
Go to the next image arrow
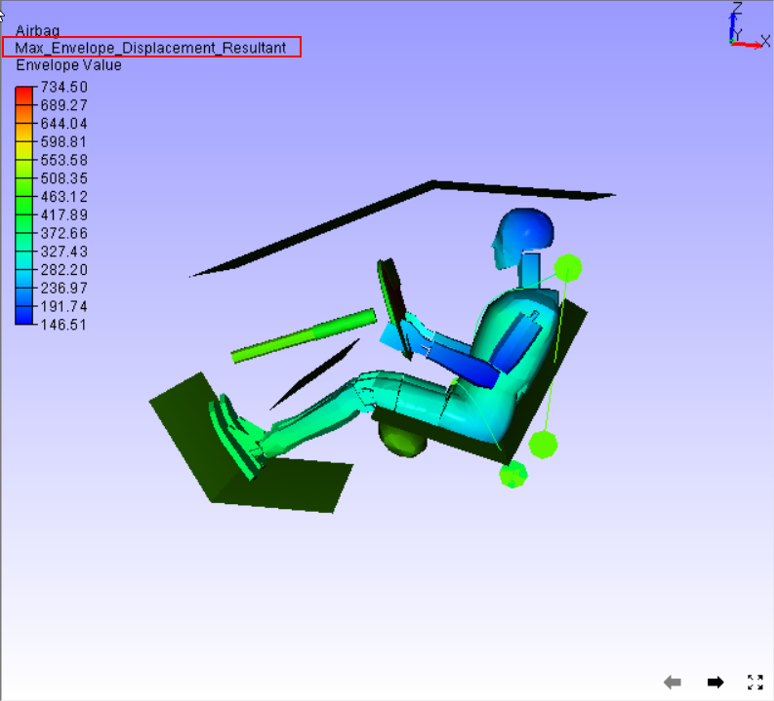click(x=715, y=682)
